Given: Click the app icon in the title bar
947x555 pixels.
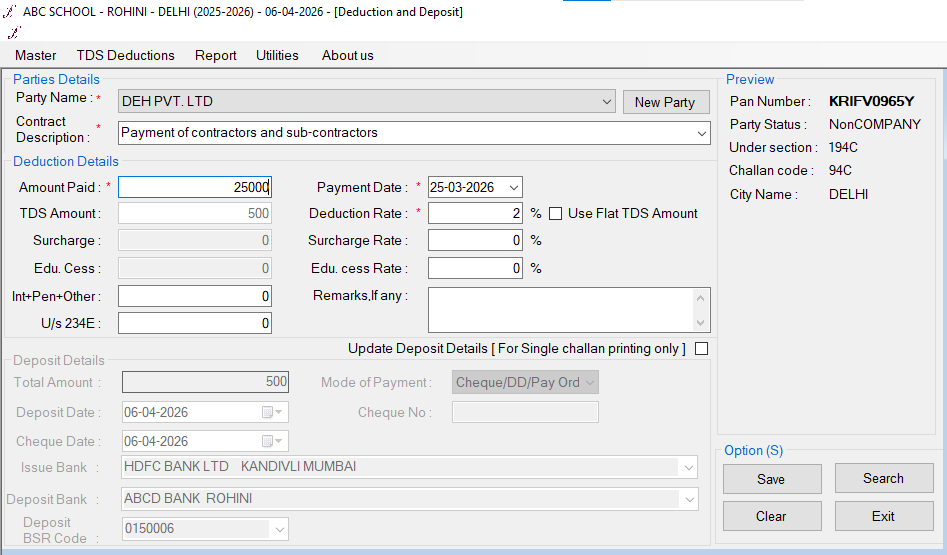Looking at the screenshot, I should pyautogui.click(x=9, y=12).
